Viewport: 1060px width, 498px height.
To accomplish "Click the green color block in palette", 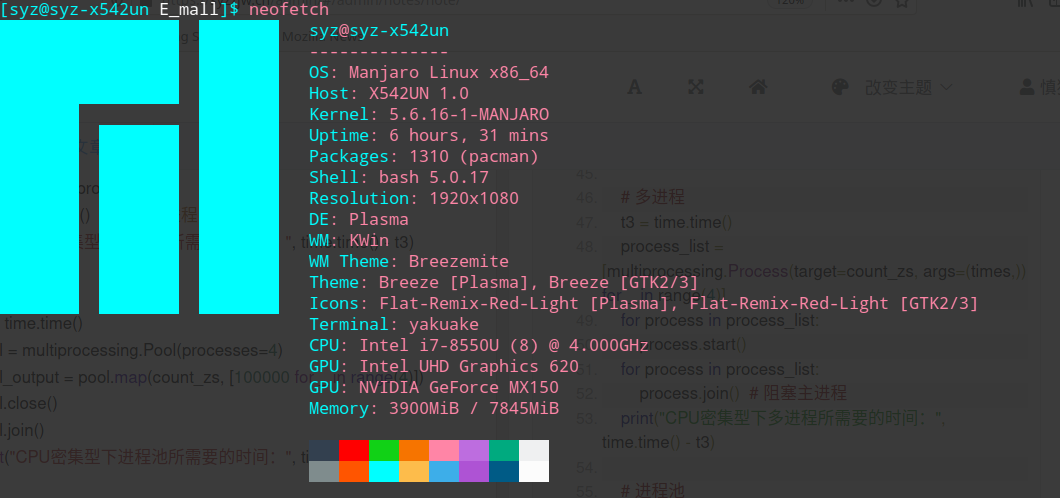I will [x=384, y=450].
